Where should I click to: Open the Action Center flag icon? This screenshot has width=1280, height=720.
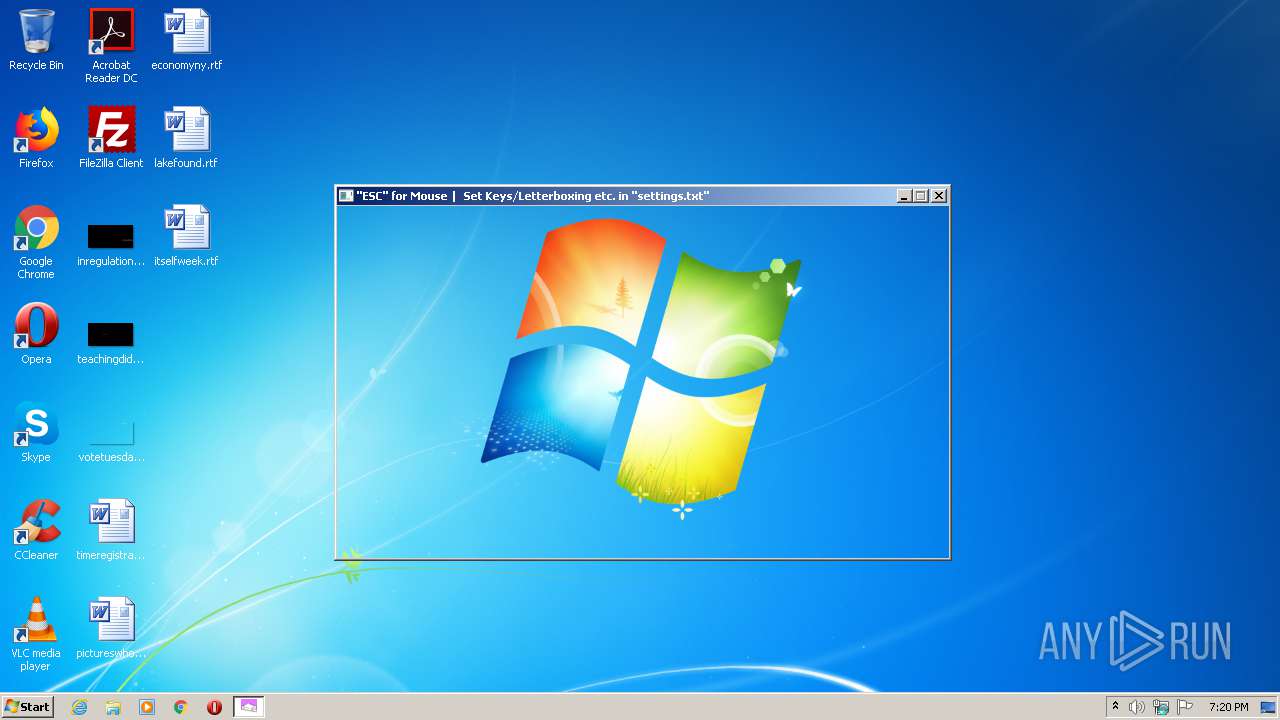coord(1185,707)
